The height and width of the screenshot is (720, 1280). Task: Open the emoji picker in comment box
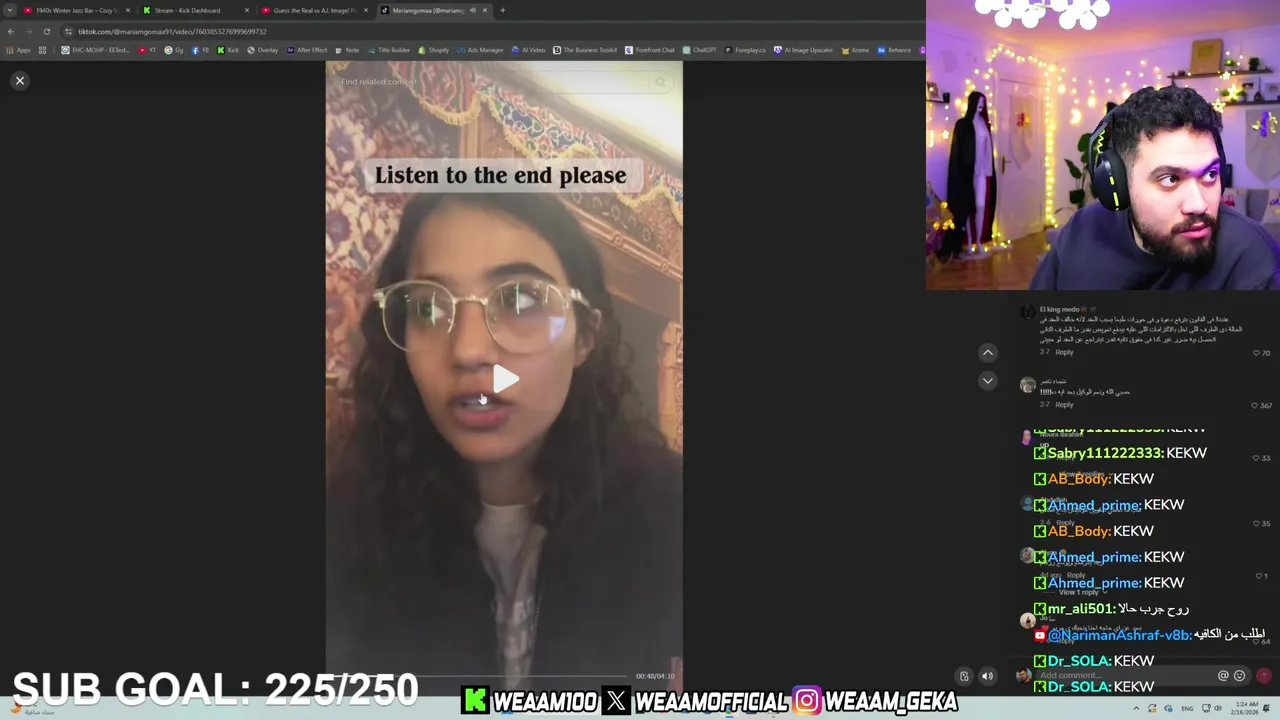(x=1240, y=675)
